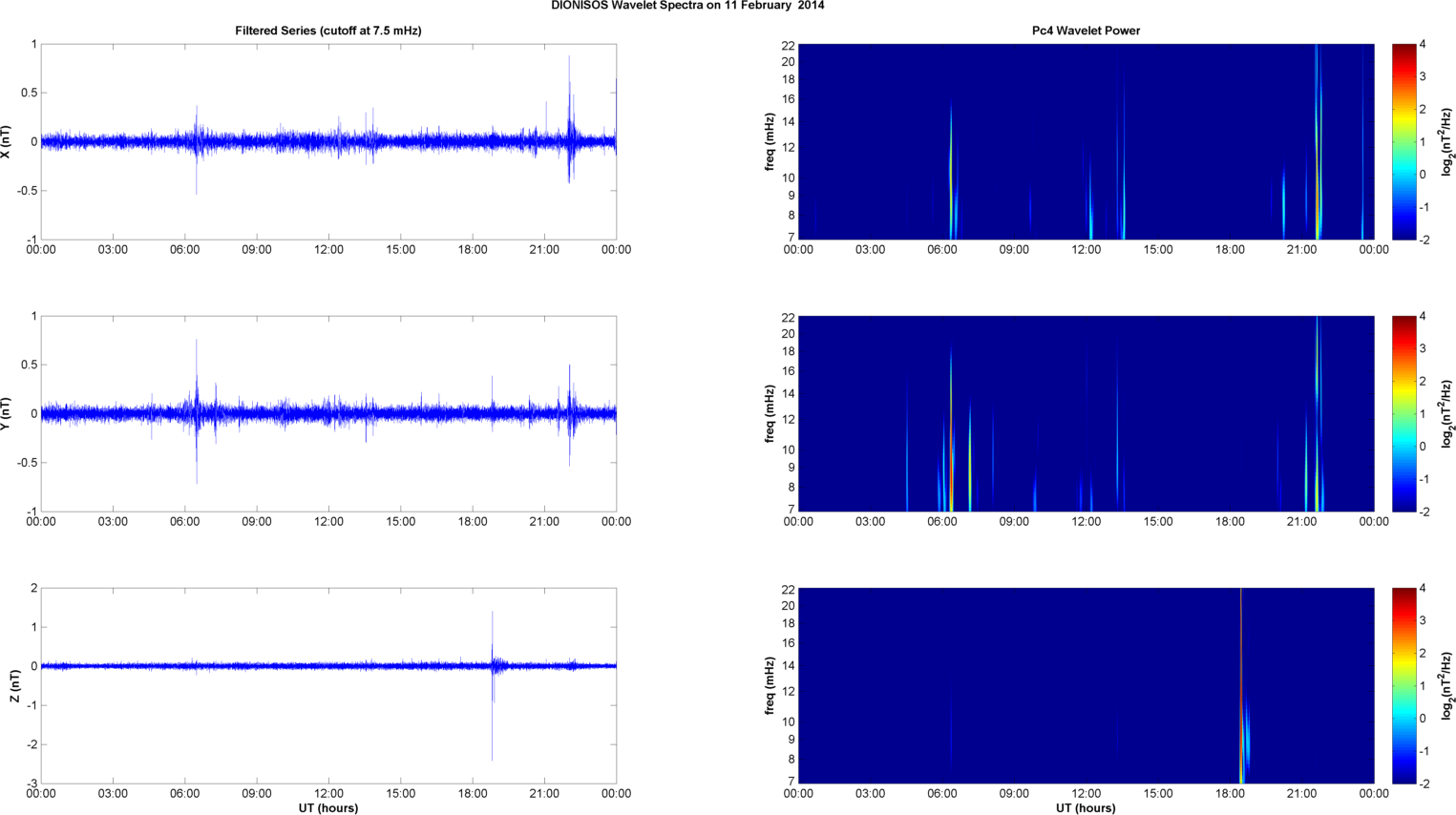The height and width of the screenshot is (815, 1456).
Task: Click the Z (nT) axis label
Action: 15,685
